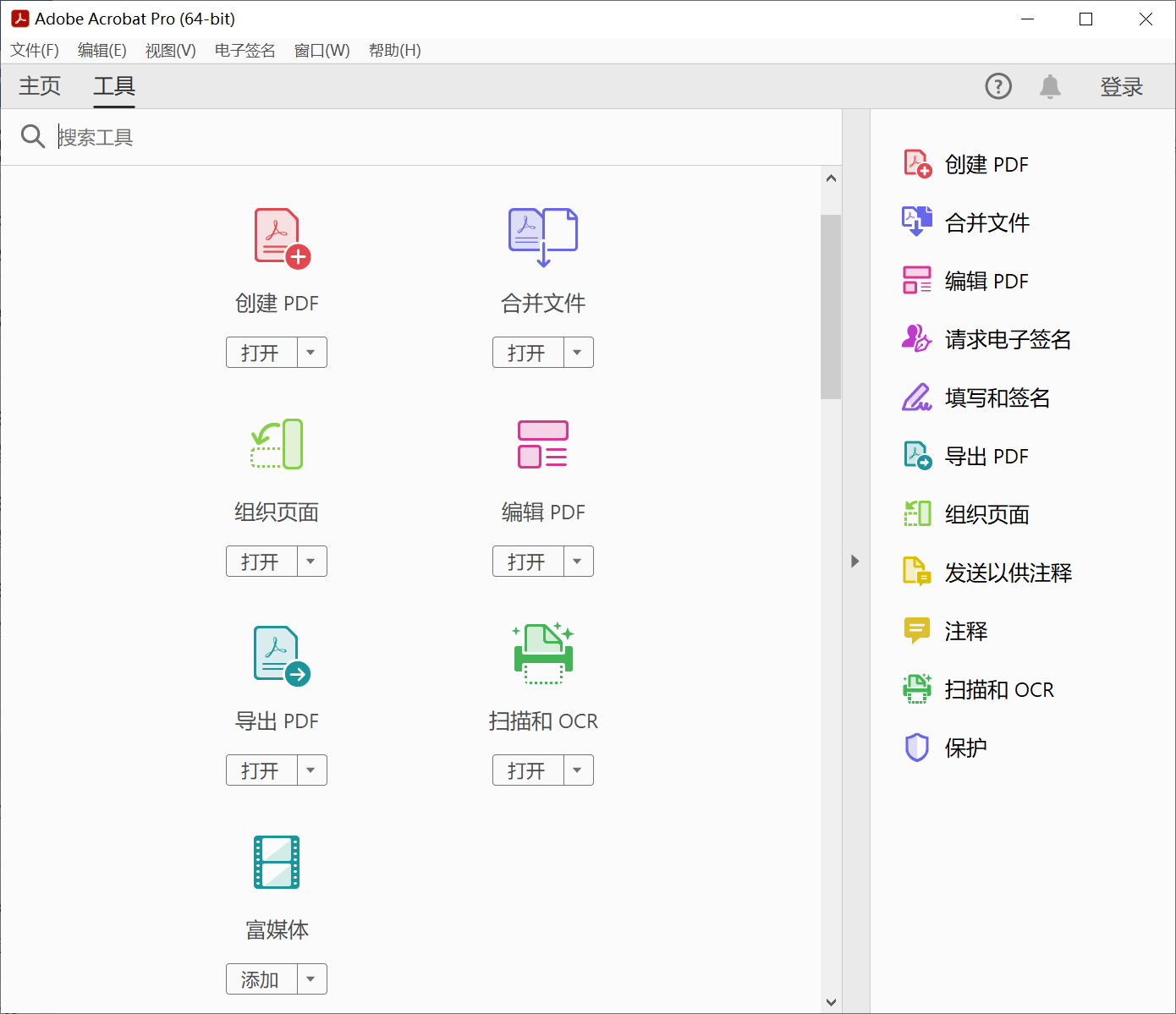Click the Adobe Acrobat logo in title bar
Viewport: 1176px width, 1014px height.
click(20, 19)
